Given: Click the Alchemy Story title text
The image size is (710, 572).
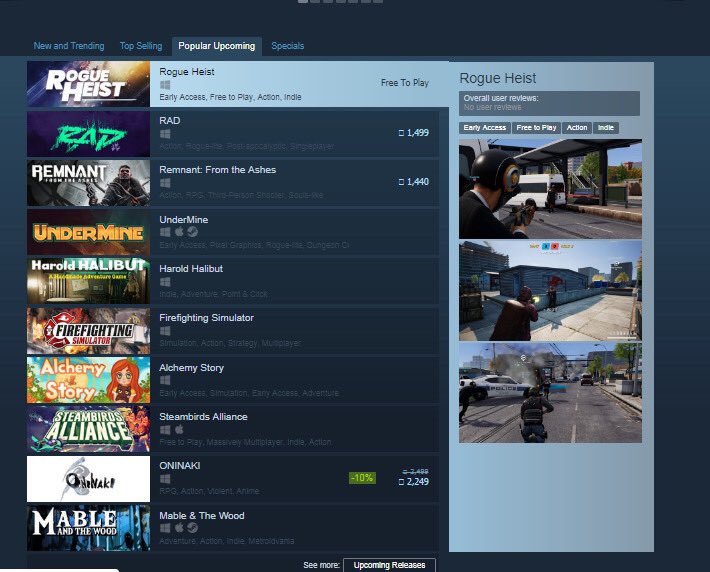Looking at the screenshot, I should pyautogui.click(x=192, y=368).
